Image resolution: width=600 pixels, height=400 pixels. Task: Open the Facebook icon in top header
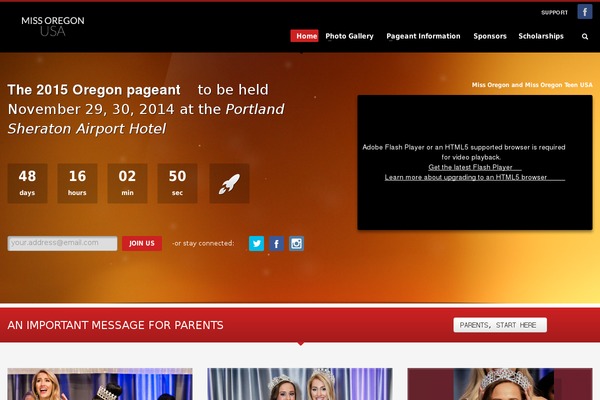click(585, 12)
